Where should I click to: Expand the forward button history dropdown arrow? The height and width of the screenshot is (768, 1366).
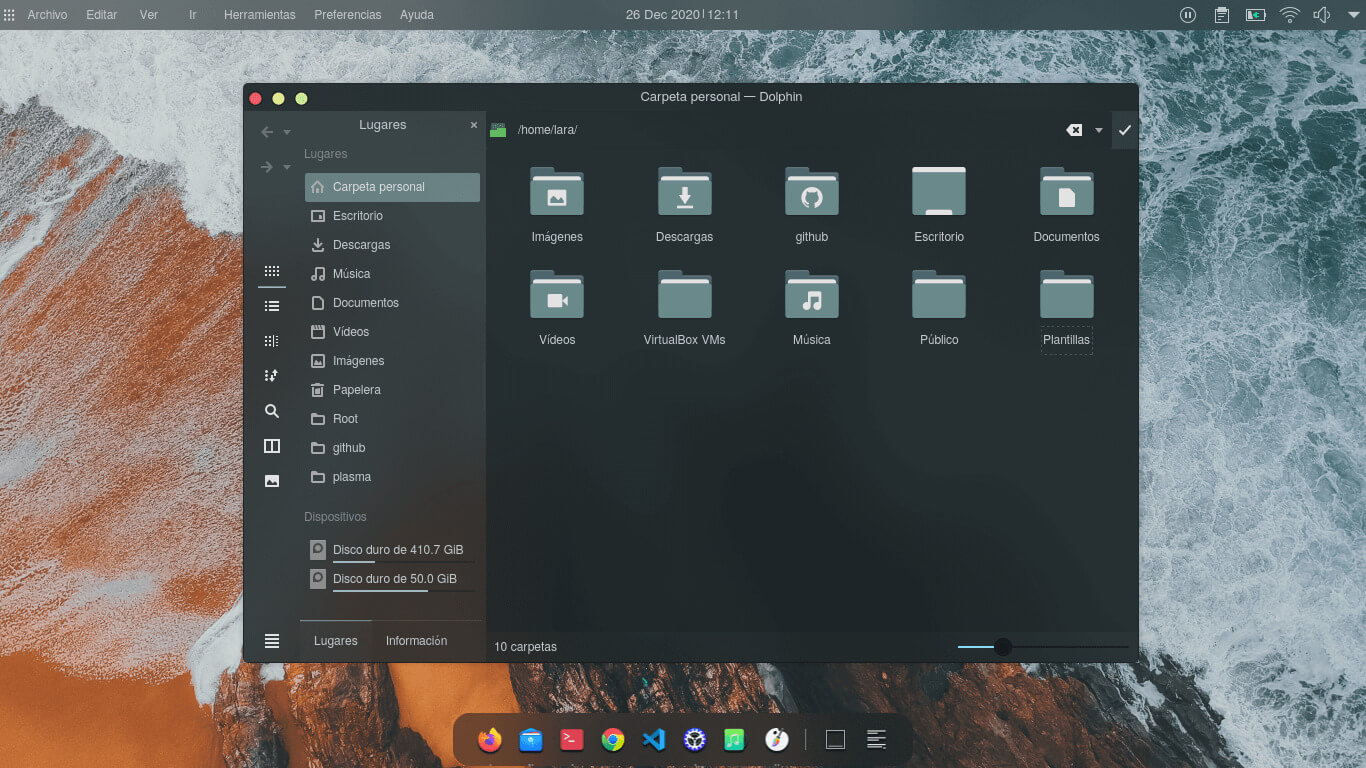(x=287, y=167)
